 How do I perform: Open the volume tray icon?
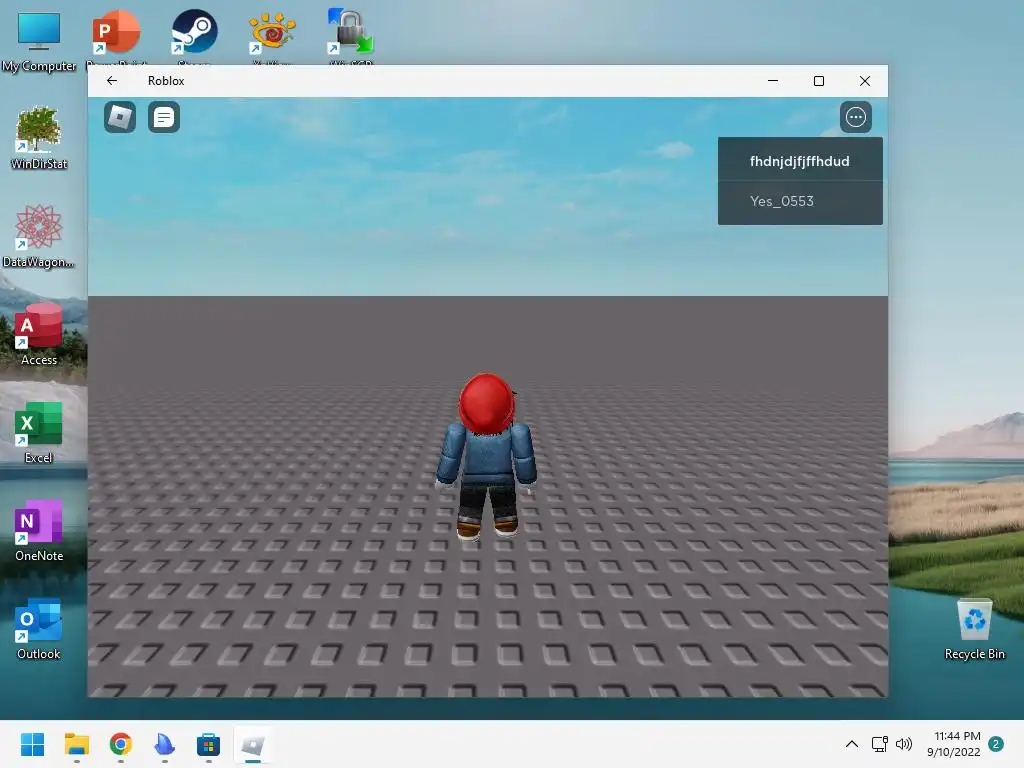(904, 744)
